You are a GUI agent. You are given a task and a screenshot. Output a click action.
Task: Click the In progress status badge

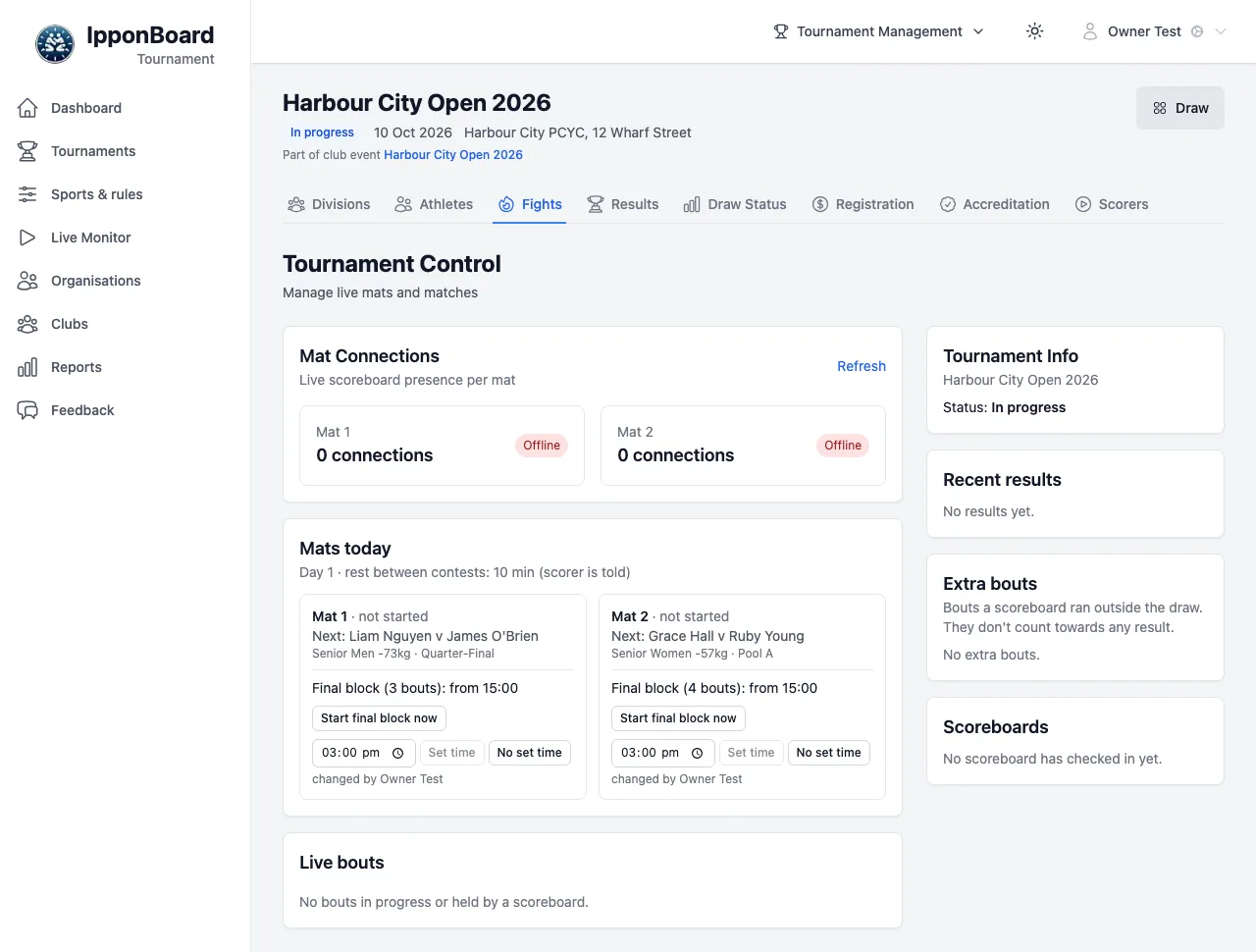(x=322, y=132)
